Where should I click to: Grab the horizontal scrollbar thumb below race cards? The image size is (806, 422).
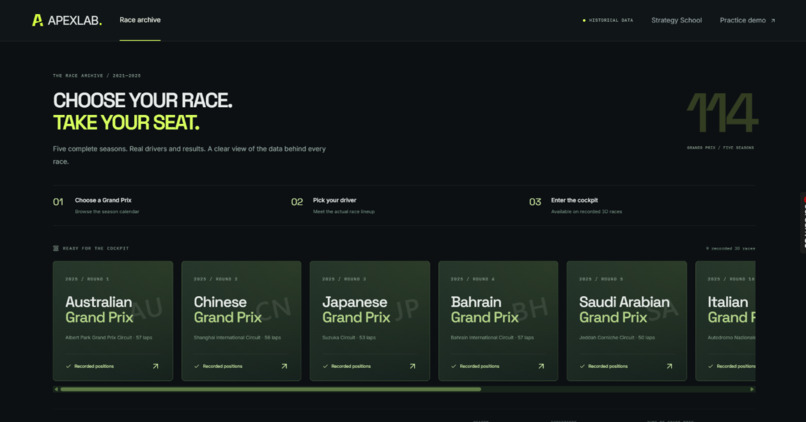[x=270, y=389]
